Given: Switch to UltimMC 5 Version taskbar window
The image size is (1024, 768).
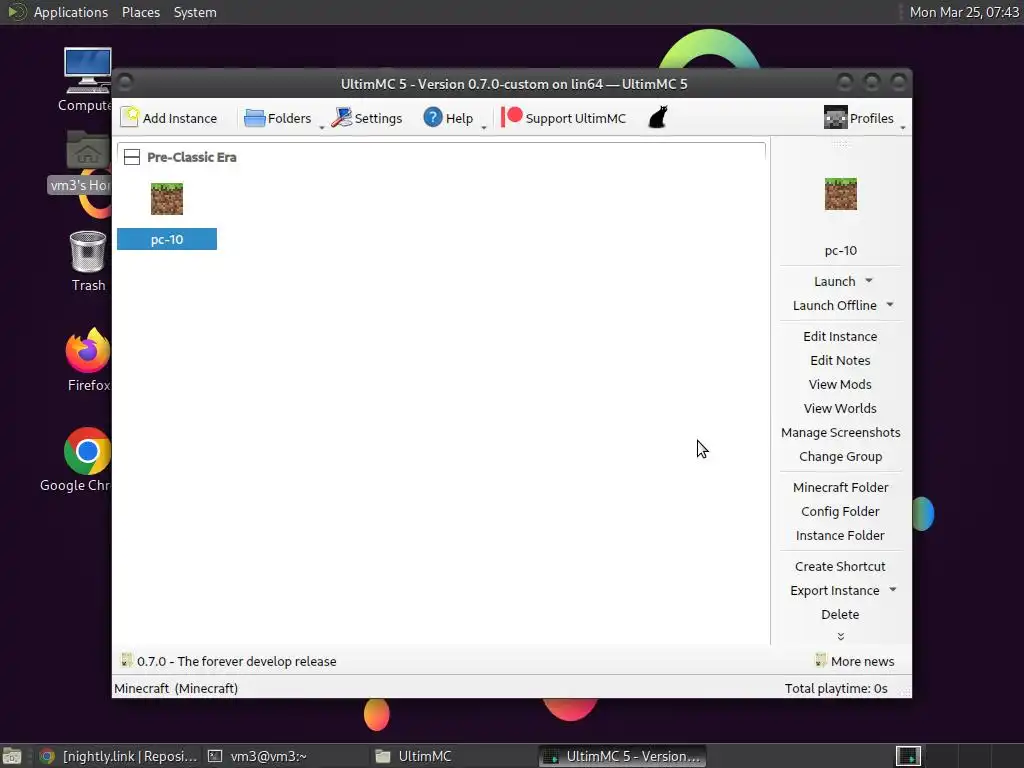Looking at the screenshot, I should [x=622, y=756].
